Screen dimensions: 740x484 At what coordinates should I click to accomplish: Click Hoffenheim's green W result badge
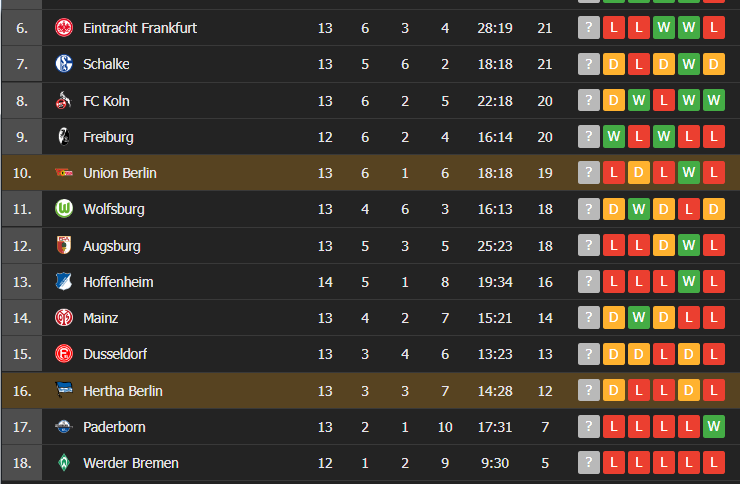[689, 282]
